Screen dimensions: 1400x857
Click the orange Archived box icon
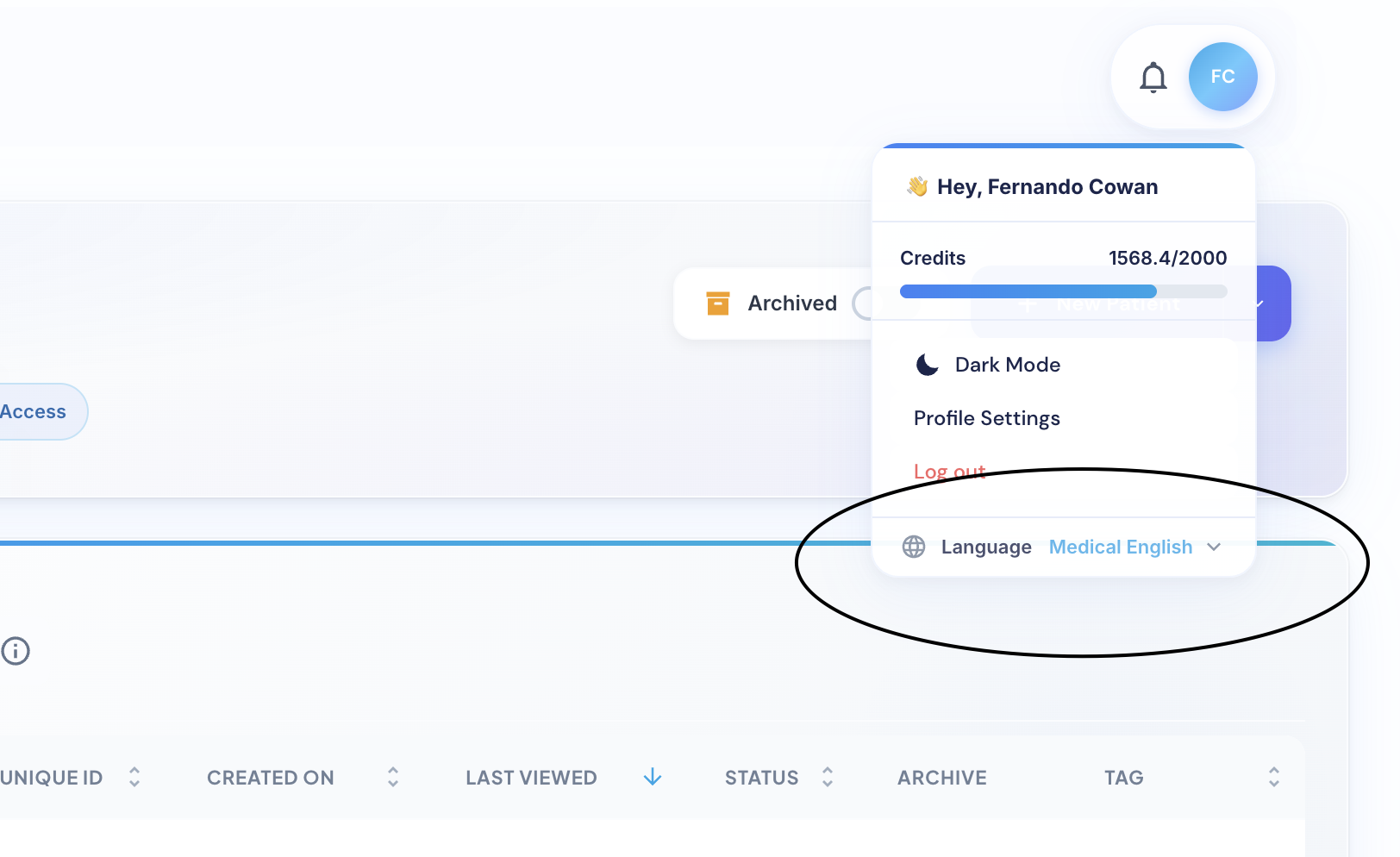717,303
